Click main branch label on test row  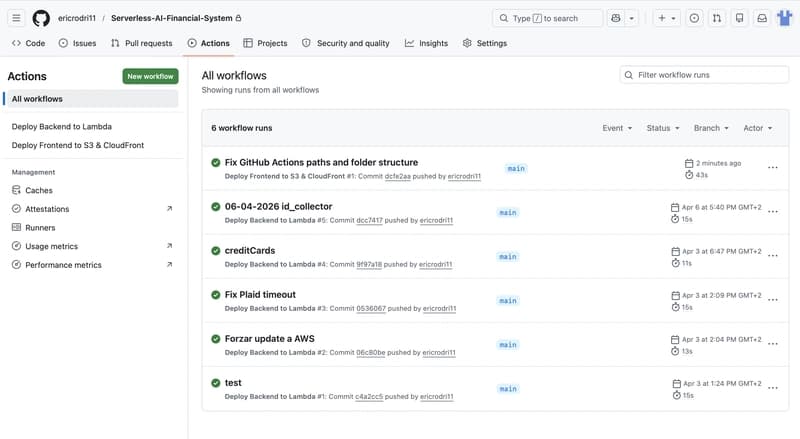click(508, 389)
